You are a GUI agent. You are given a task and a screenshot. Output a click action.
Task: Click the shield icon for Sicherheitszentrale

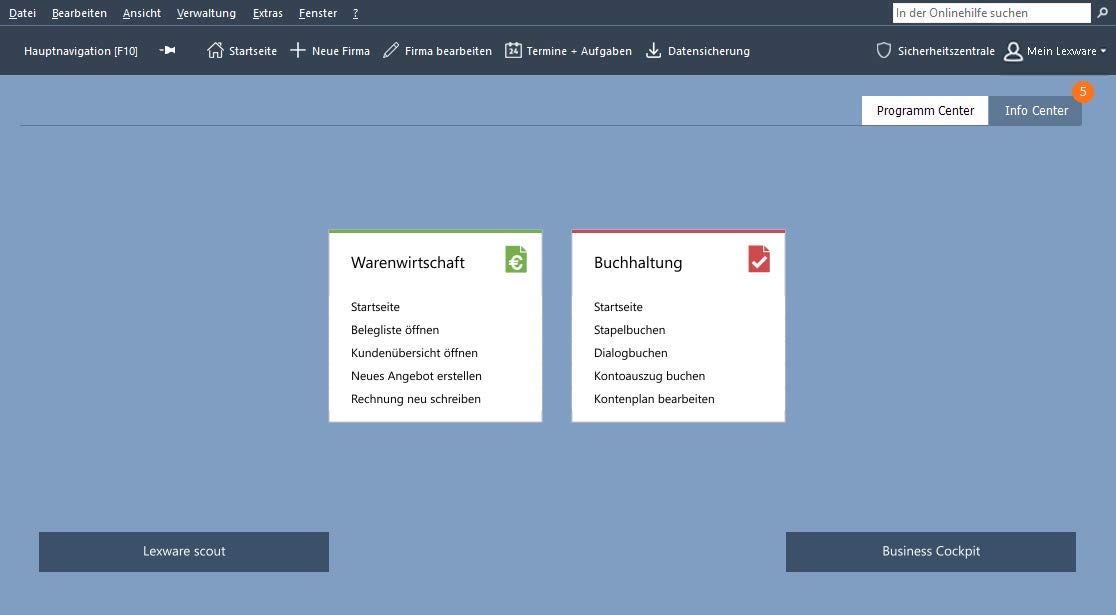(883, 50)
